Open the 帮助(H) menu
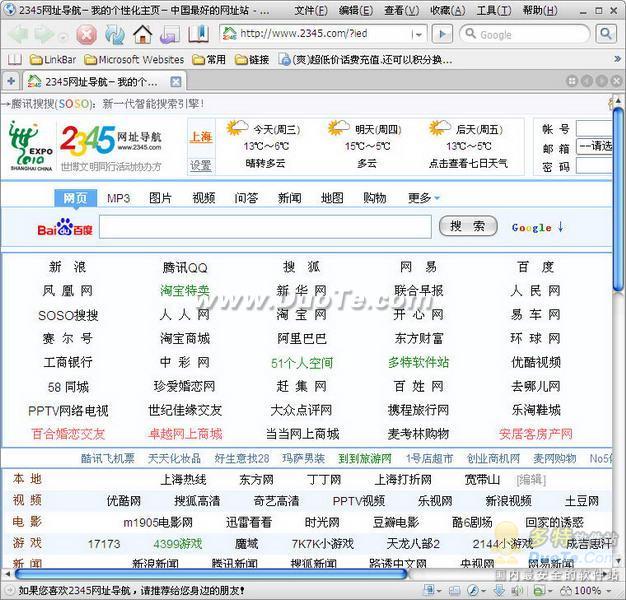Viewport: 626px width, 600px height. [540, 11]
